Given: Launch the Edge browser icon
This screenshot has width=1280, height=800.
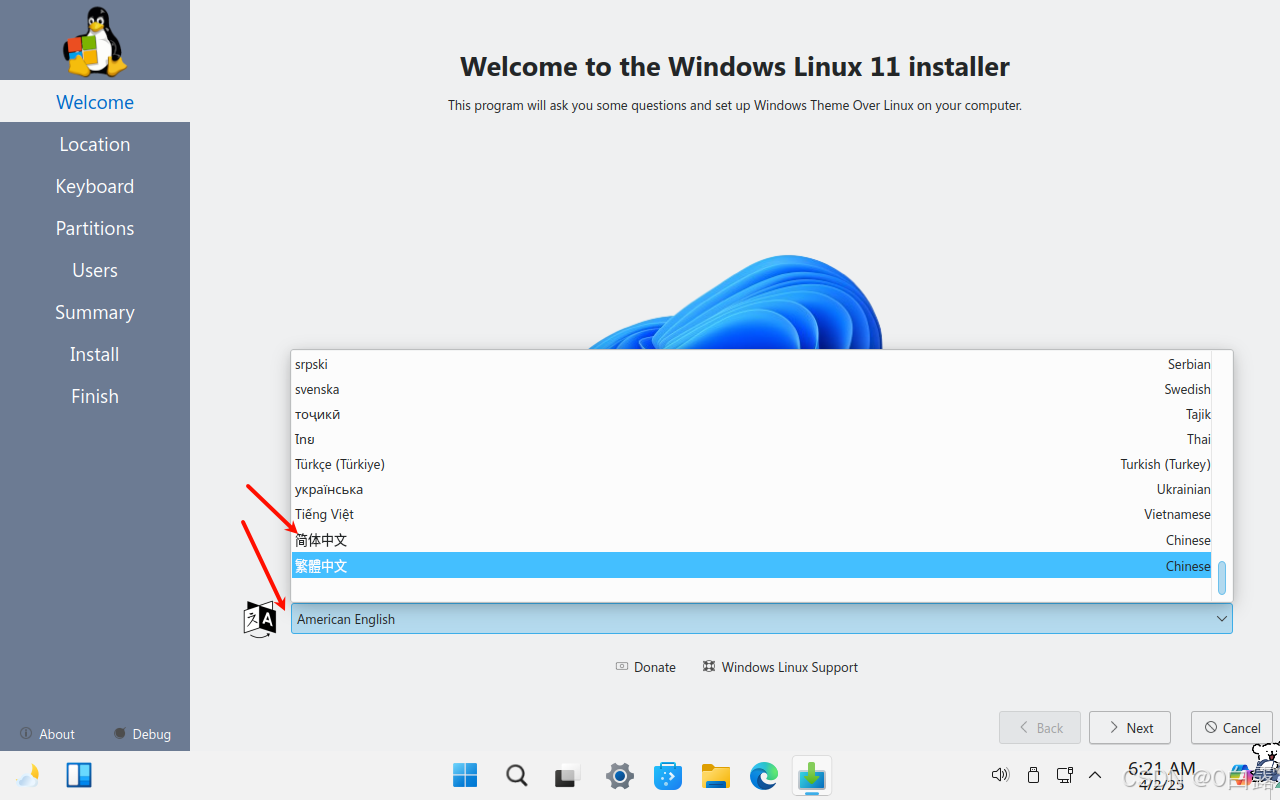Looking at the screenshot, I should pos(764,775).
